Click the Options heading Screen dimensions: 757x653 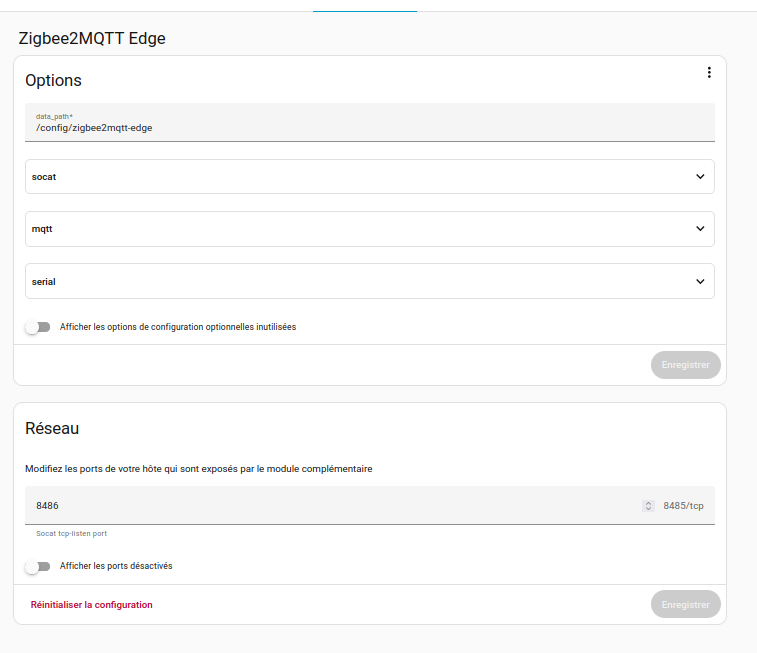click(54, 80)
